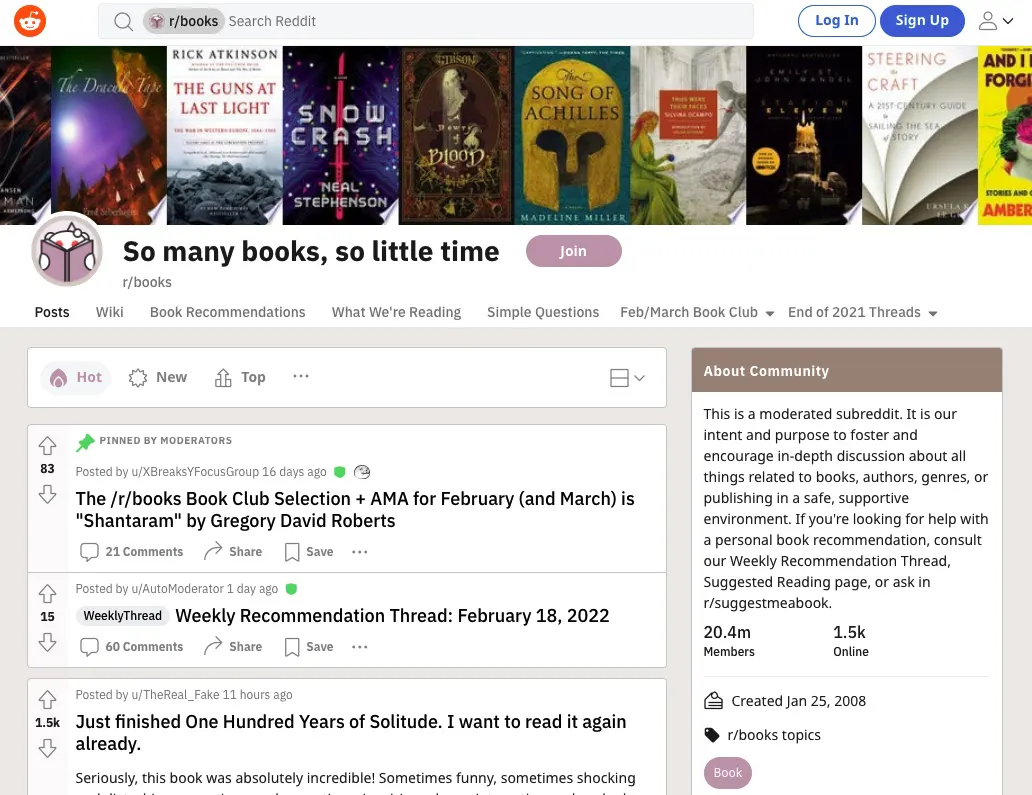Click The Song of Achilles book cover
Viewport: 1032px width, 795px height.
[573, 136]
